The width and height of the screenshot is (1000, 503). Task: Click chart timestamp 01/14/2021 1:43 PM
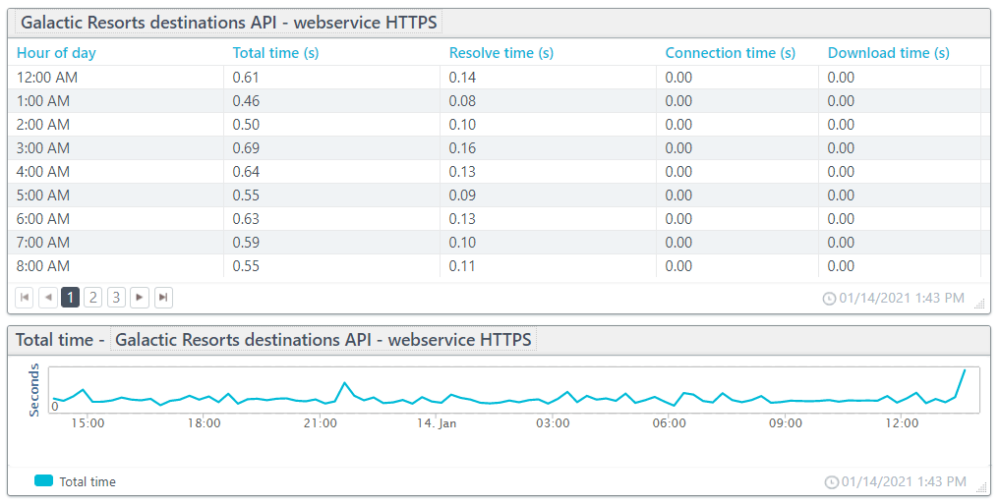pos(904,482)
